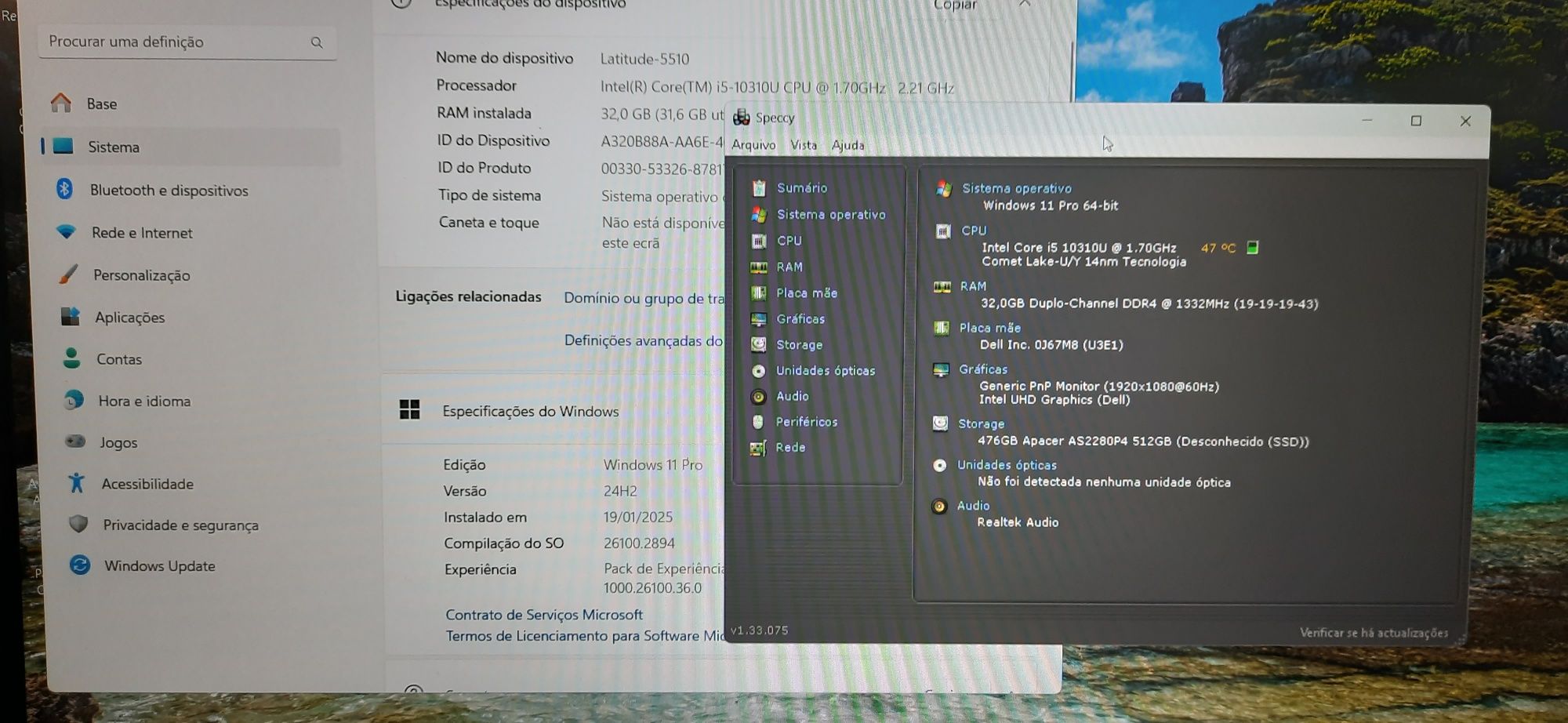Click the Realtek Audio entry in Speccy
Screen dimensions: 1568x723
click(x=1018, y=522)
